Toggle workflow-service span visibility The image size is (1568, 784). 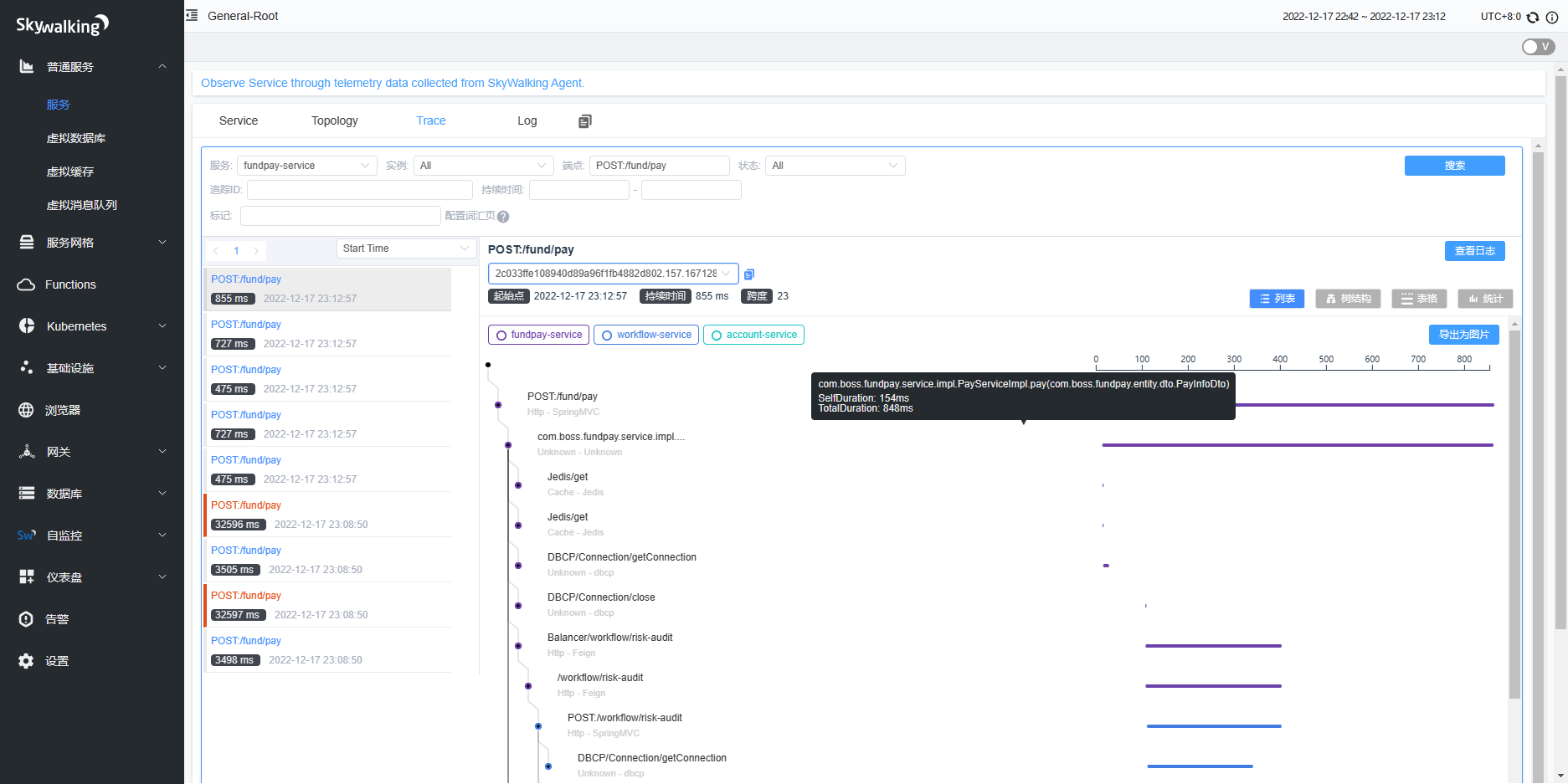(x=646, y=335)
